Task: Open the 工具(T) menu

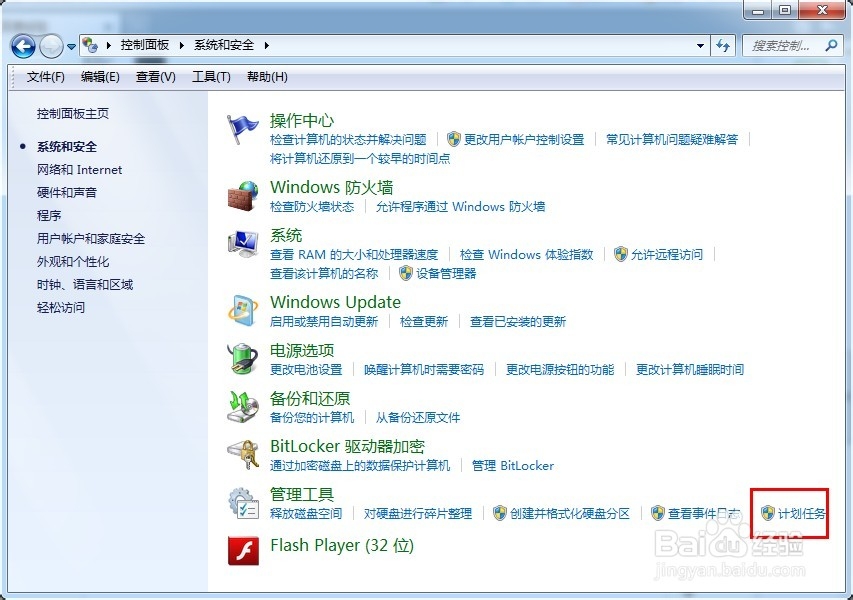Action: (x=211, y=77)
